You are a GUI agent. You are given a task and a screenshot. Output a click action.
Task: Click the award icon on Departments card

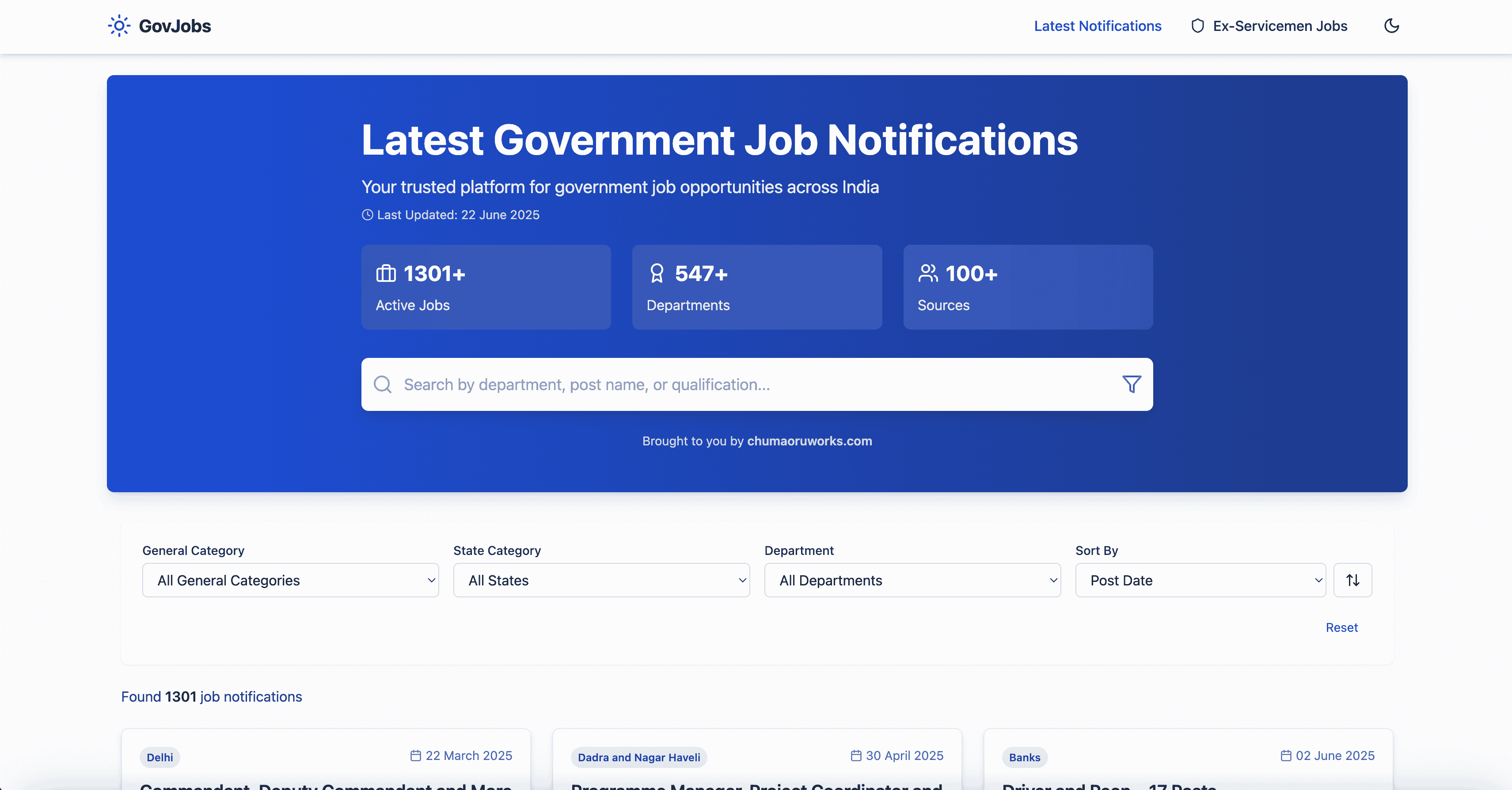pos(656,273)
